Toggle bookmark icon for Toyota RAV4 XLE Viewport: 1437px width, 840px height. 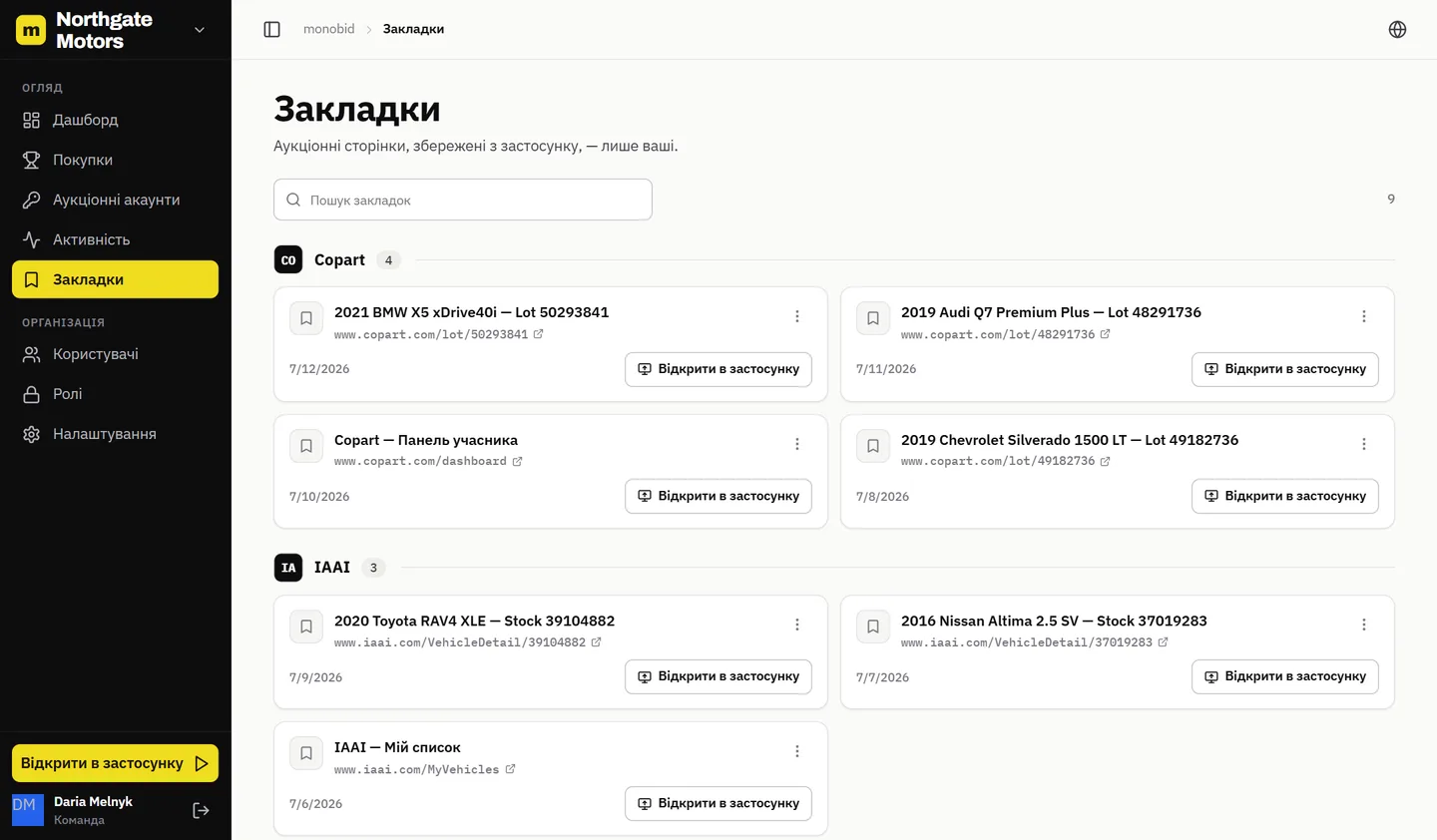pos(306,627)
